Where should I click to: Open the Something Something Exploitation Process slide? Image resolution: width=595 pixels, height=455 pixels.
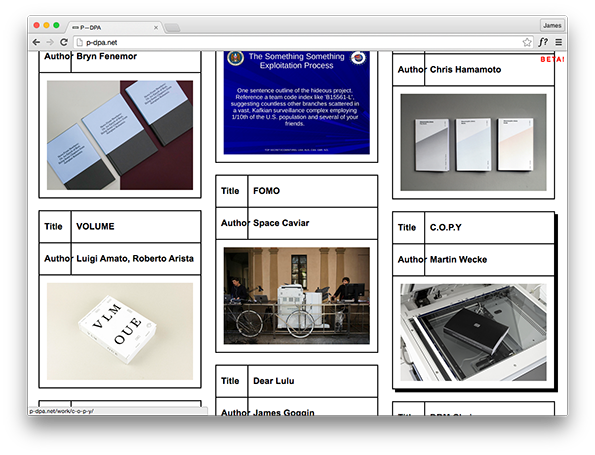pyautogui.click(x=297, y=103)
